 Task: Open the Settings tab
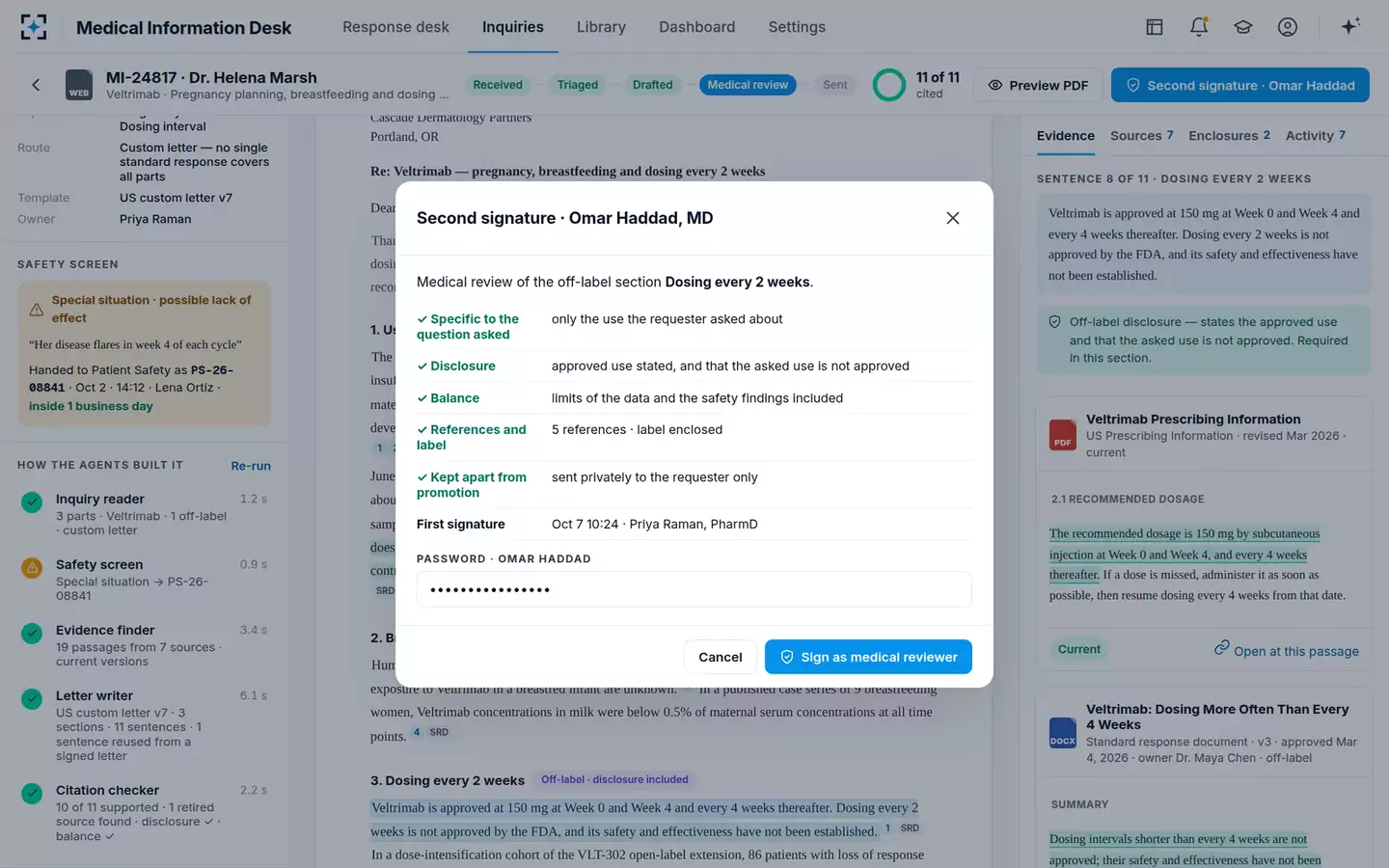coord(797,27)
